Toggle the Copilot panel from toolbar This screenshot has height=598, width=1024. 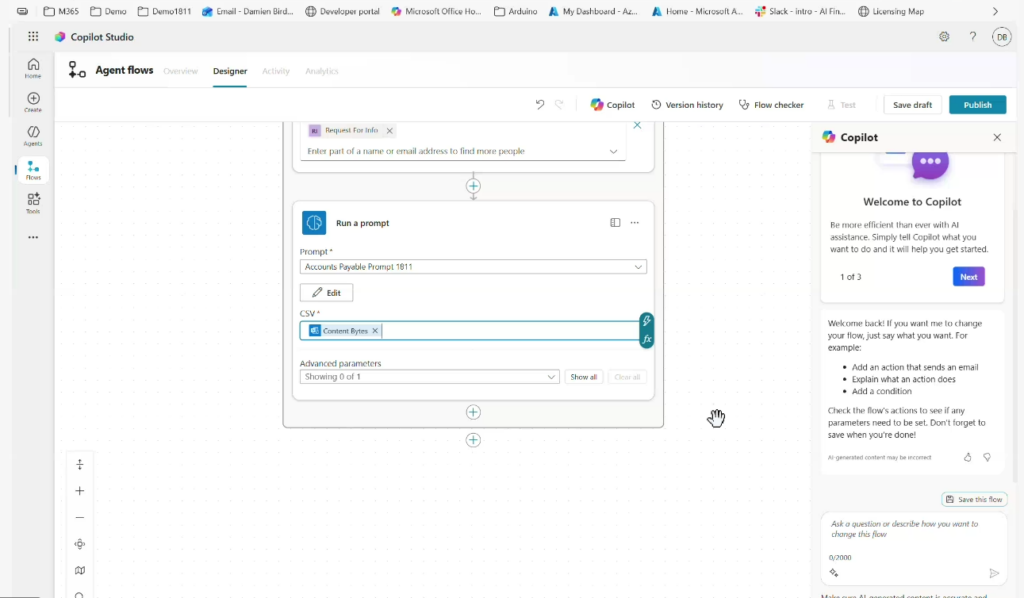[x=612, y=104]
